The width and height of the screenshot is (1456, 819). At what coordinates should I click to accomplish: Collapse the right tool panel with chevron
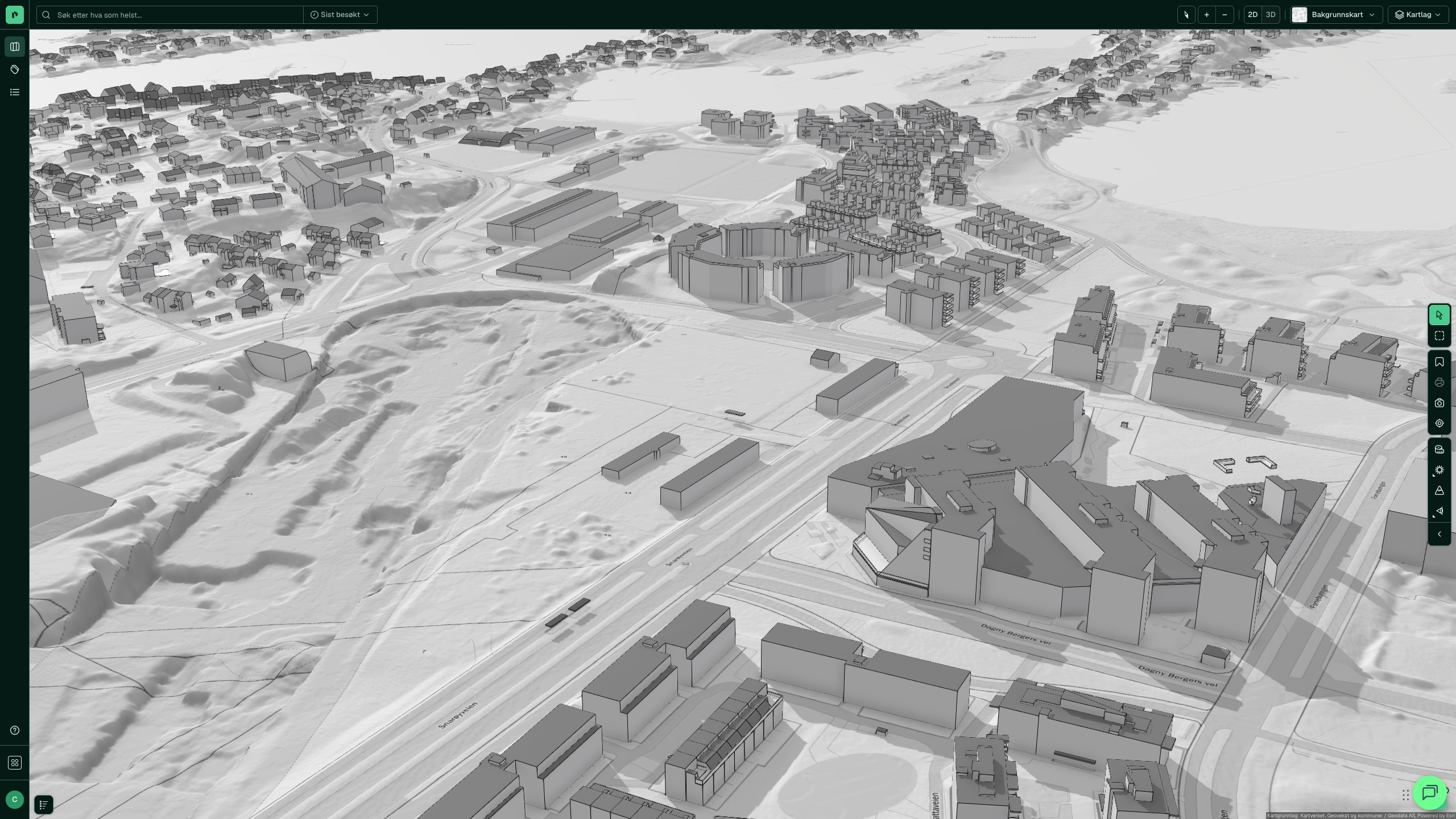coord(1439,534)
